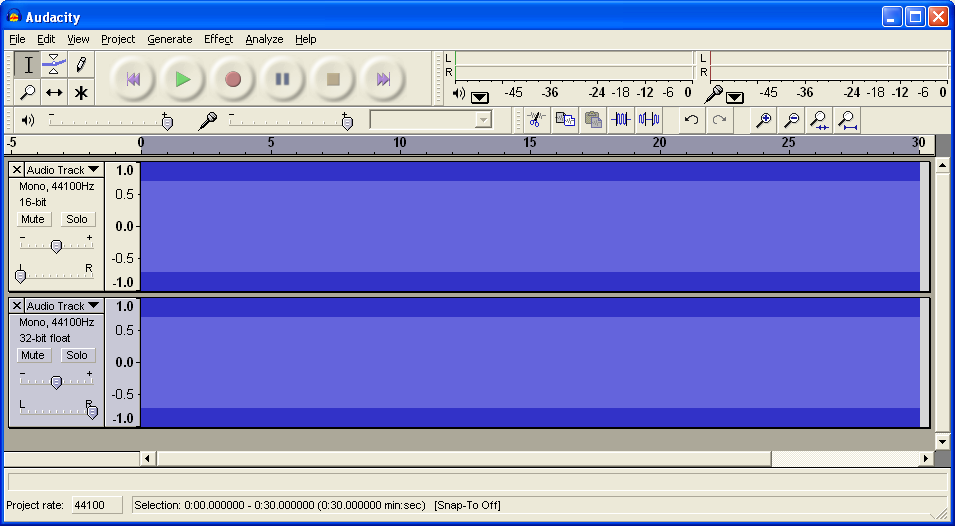The image size is (955, 526).
Task: Mute the 16-bit audio track
Action: 33,219
